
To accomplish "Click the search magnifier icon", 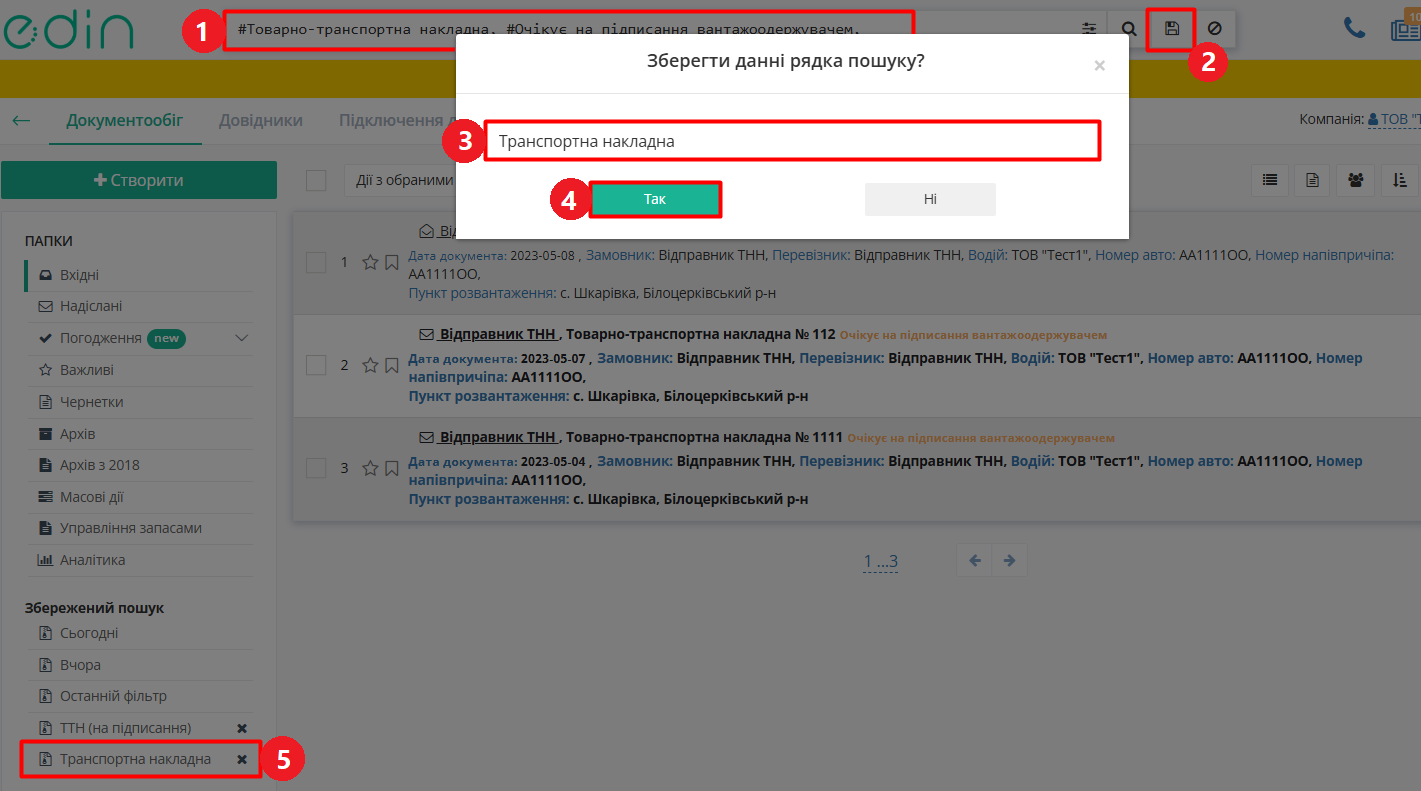I will pos(1129,28).
